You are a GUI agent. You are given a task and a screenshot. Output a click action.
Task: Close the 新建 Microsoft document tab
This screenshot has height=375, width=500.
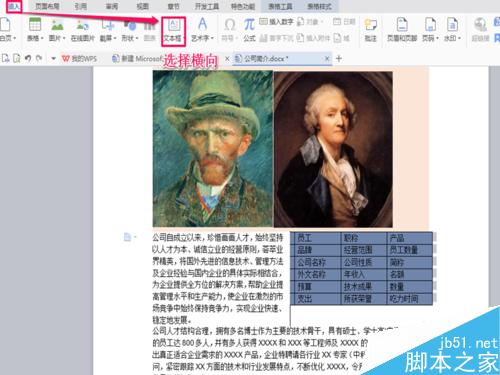pos(227,59)
